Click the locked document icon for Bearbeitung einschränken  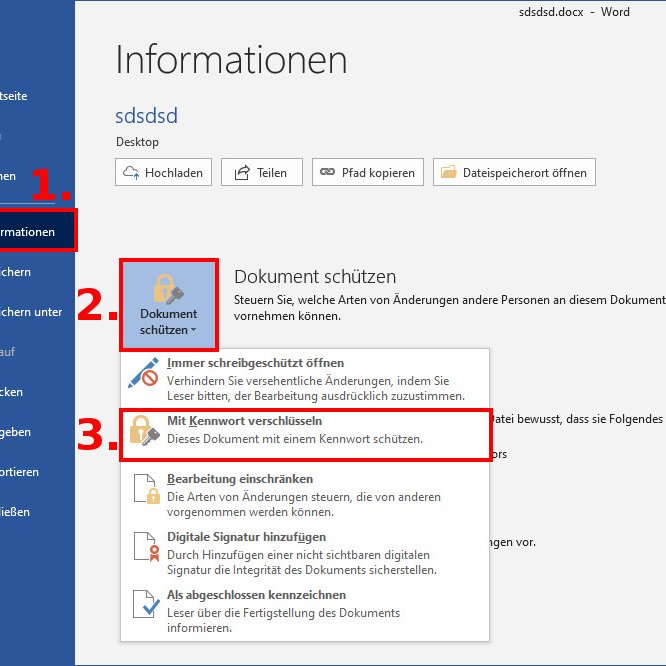(145, 488)
